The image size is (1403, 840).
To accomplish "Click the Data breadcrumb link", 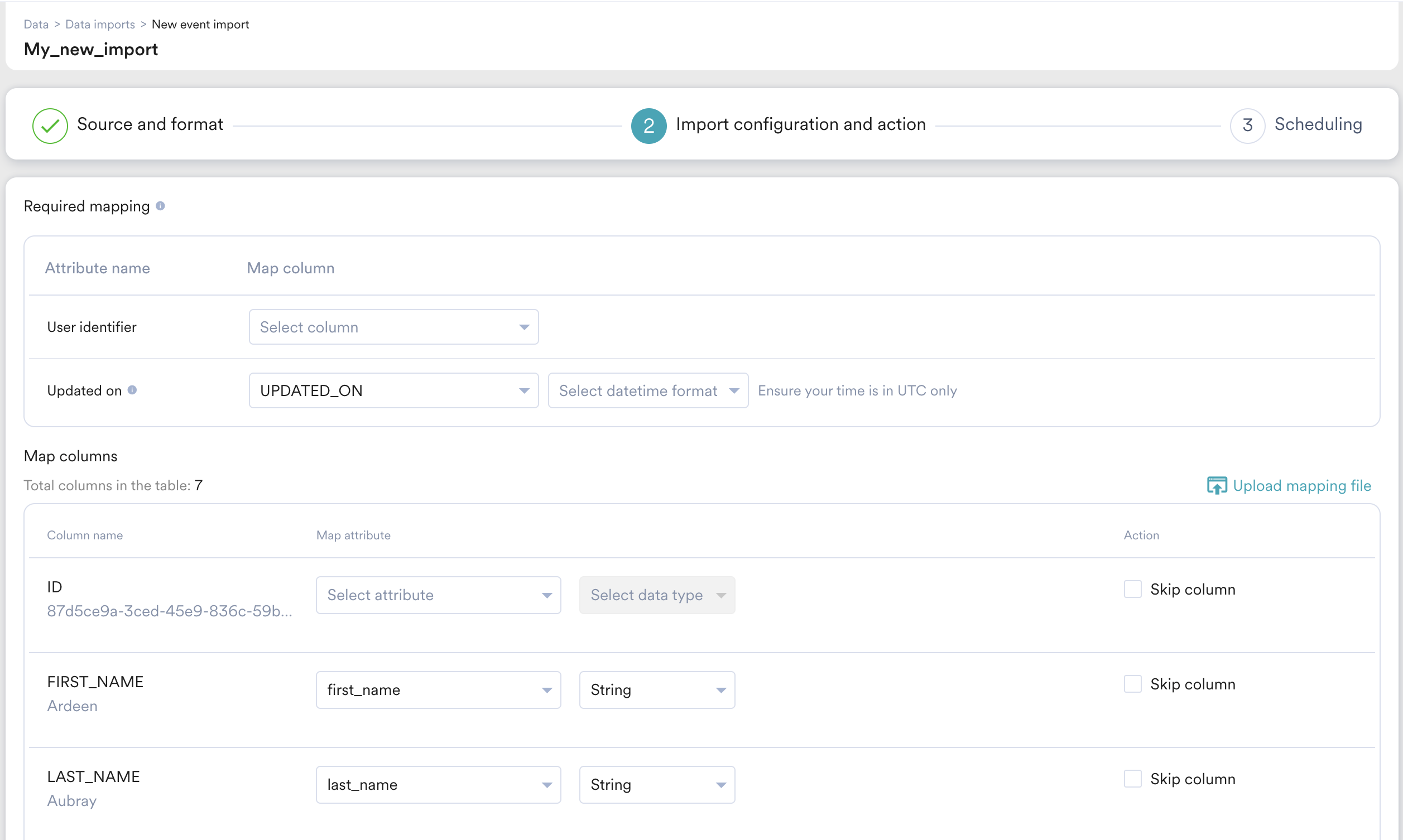I will pyautogui.click(x=36, y=25).
